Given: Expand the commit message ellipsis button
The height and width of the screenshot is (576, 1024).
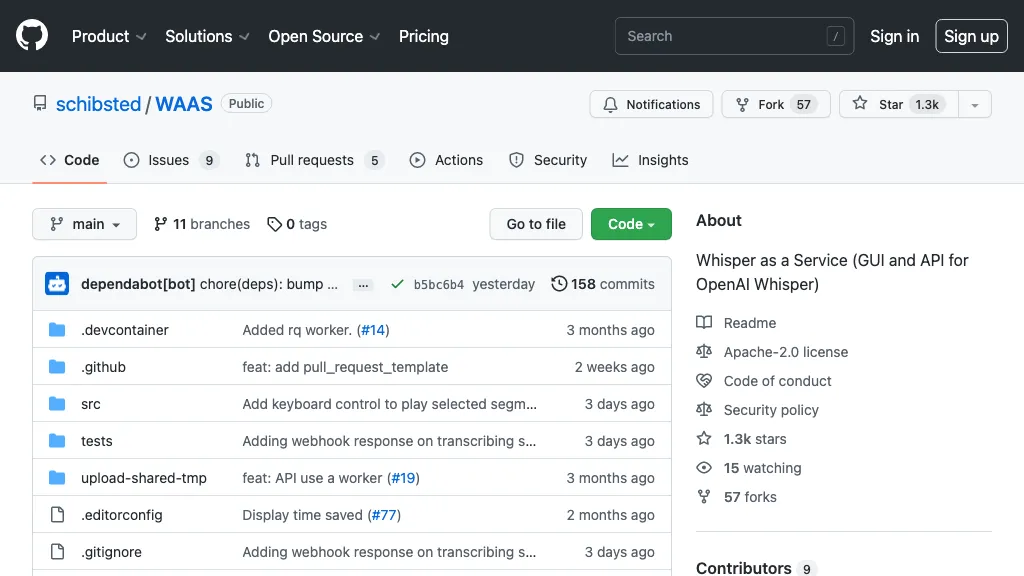Looking at the screenshot, I should (364, 285).
